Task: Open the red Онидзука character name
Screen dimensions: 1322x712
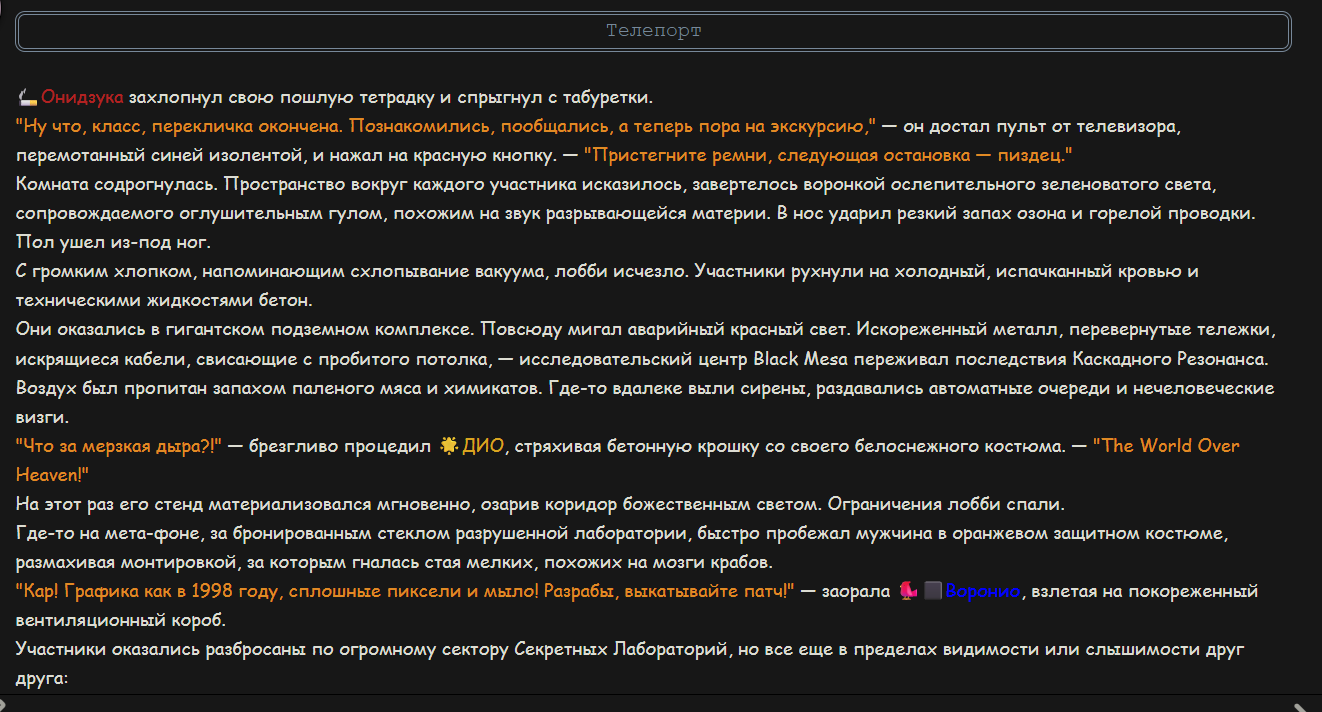Action: pyautogui.click(x=83, y=98)
